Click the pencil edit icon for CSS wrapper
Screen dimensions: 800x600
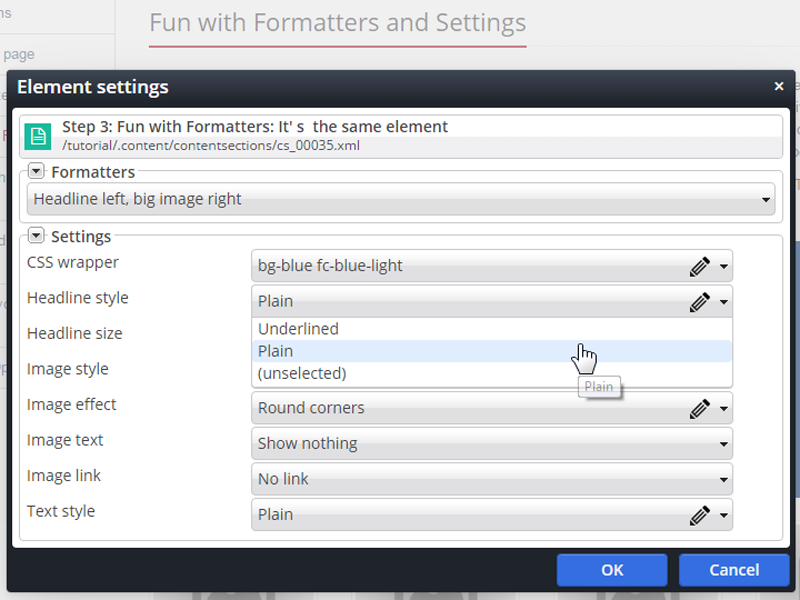click(x=699, y=266)
